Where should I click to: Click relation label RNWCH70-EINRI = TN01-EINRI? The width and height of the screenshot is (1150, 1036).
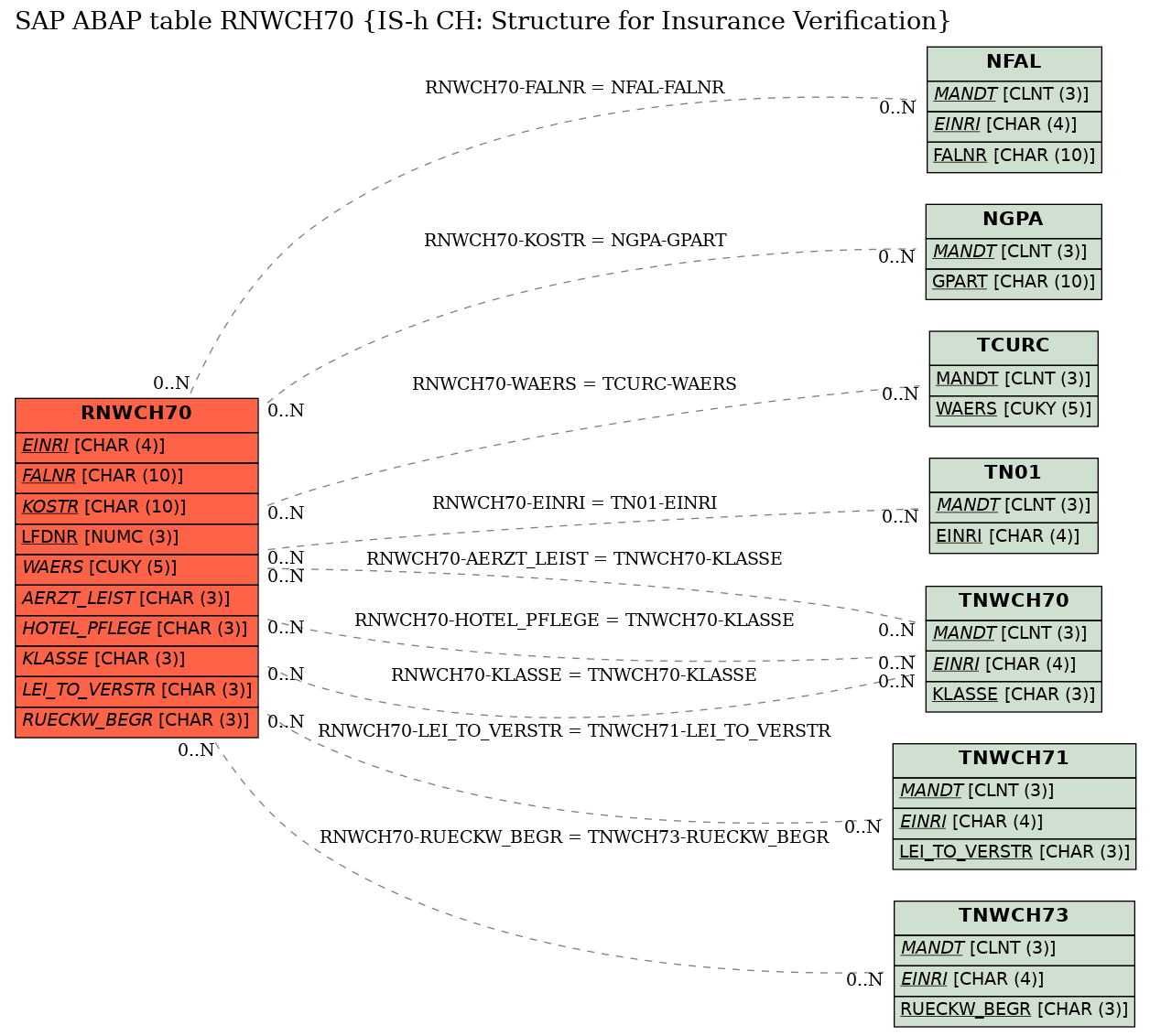point(574,503)
